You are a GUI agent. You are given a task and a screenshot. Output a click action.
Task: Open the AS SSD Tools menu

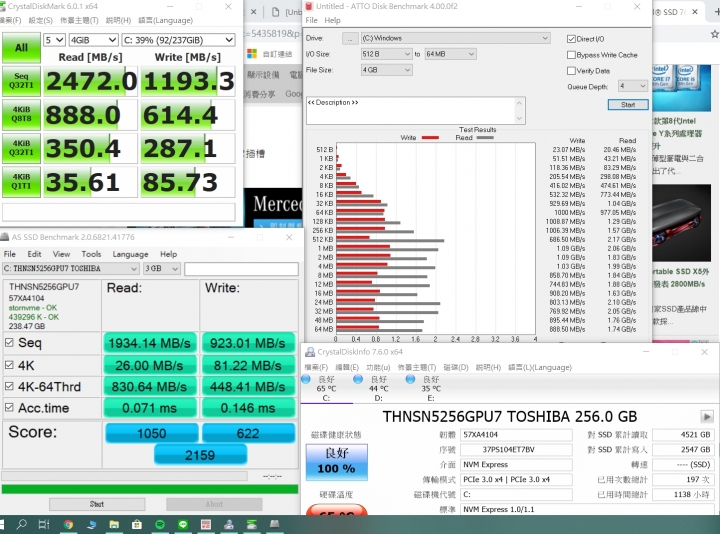click(91, 254)
